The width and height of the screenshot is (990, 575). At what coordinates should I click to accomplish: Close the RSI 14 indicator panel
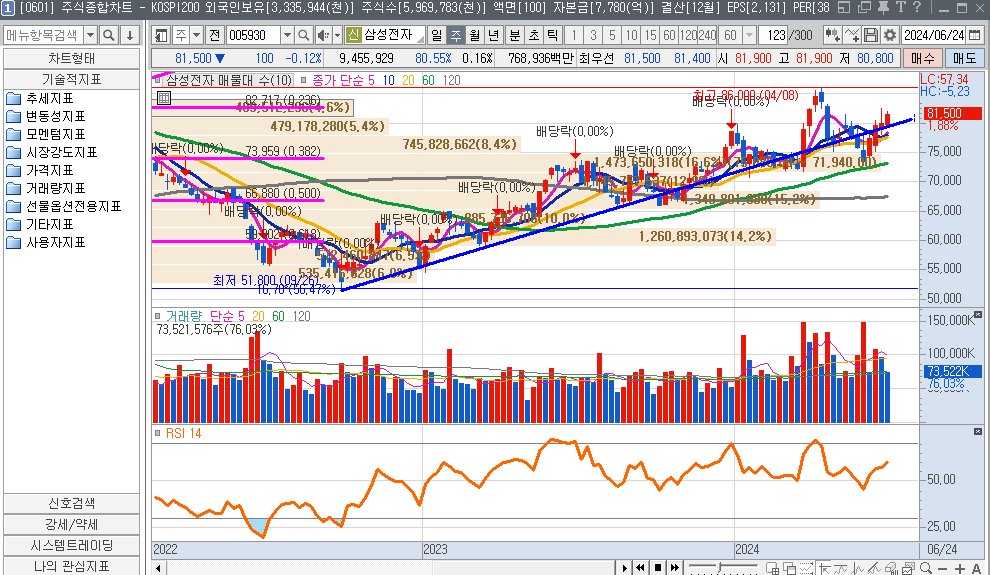979,433
